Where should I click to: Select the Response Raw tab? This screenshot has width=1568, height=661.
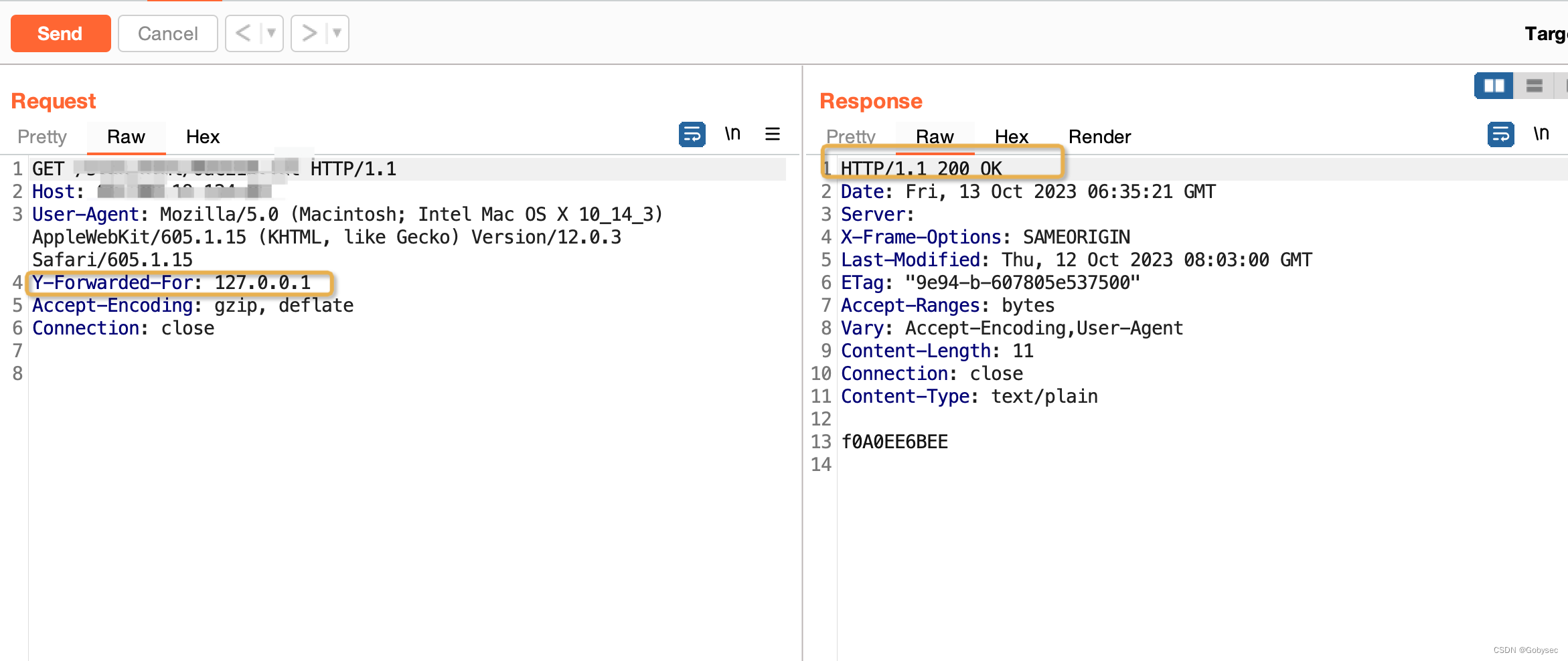935,137
